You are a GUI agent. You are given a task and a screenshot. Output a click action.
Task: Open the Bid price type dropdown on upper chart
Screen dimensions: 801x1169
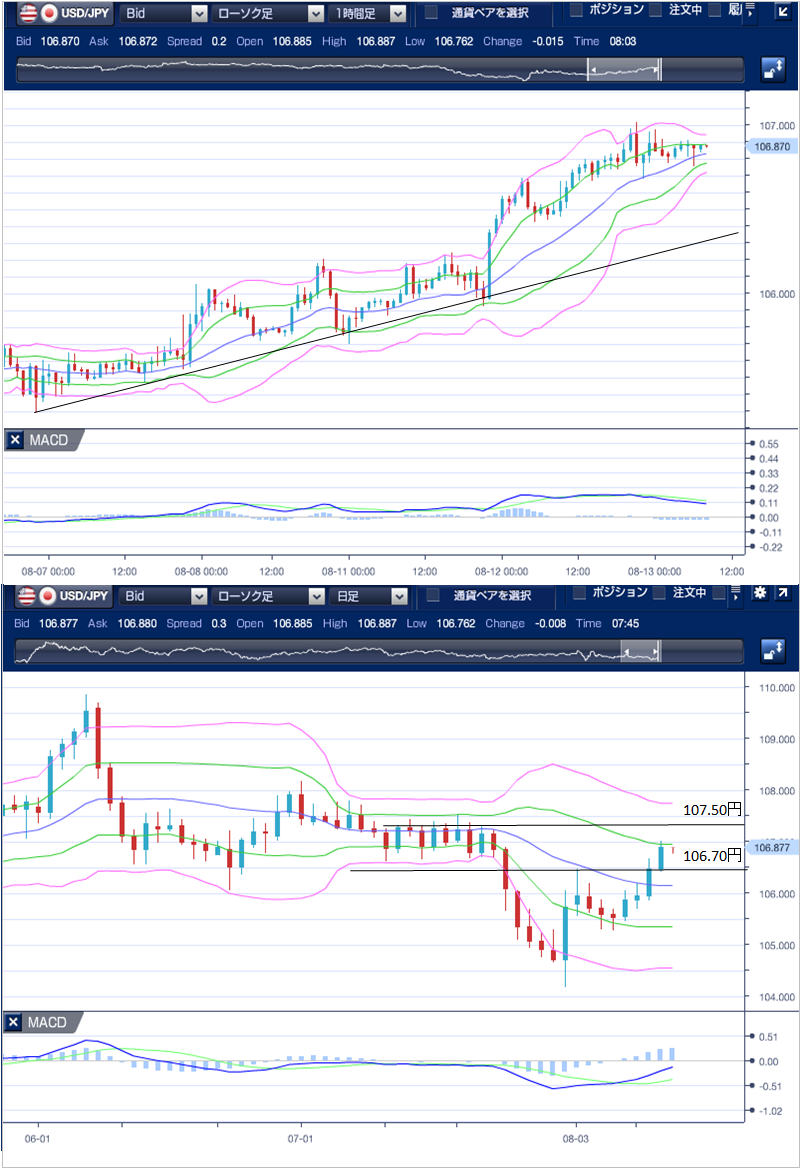164,13
